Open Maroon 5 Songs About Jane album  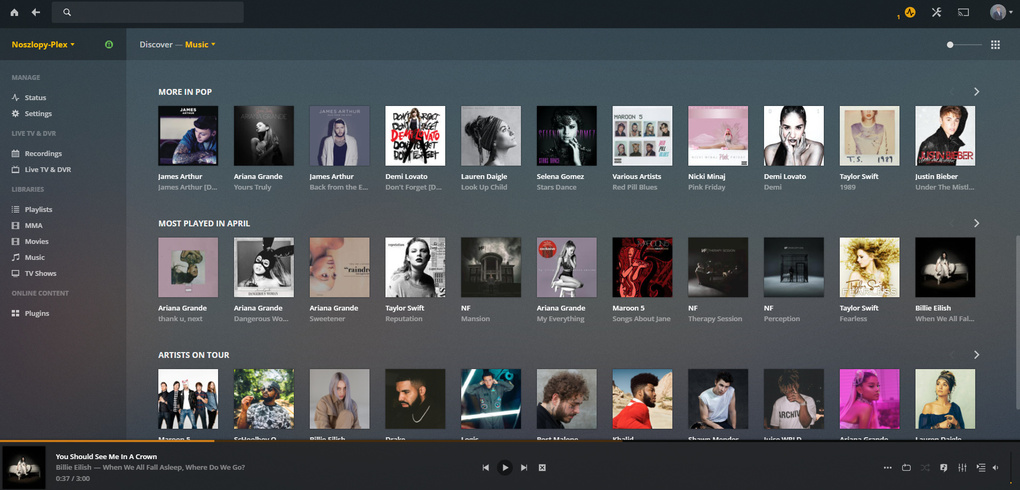(642, 267)
